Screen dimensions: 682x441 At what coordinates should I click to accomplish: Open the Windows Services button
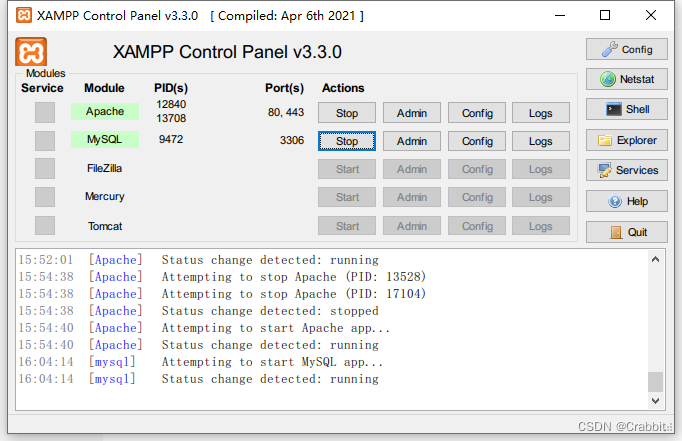tap(626, 170)
